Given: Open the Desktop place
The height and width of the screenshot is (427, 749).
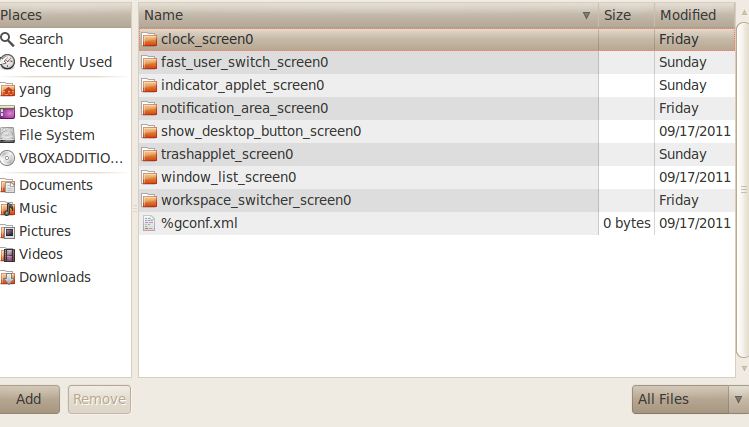Looking at the screenshot, I should tap(65, 112).
